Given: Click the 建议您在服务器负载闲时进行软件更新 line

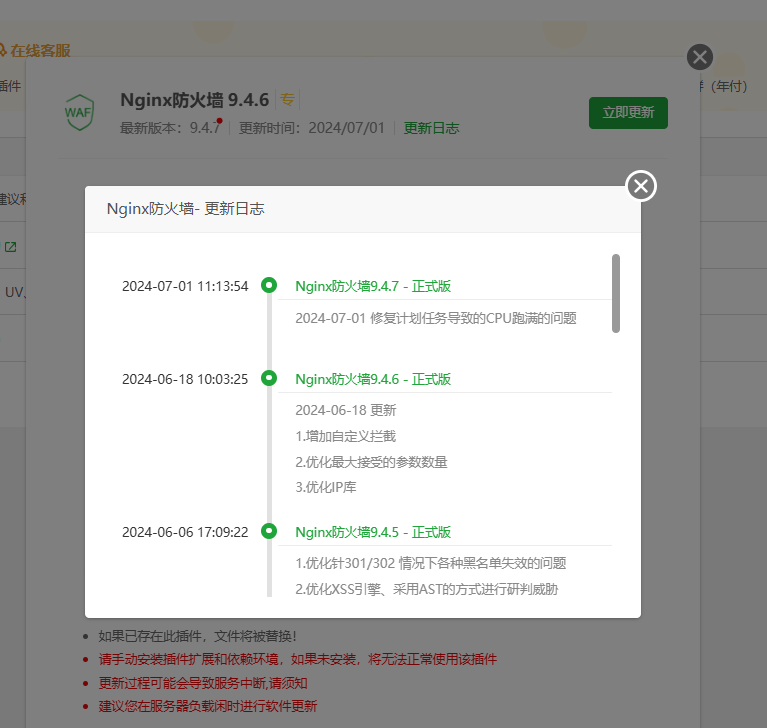Looking at the screenshot, I should point(208,706).
